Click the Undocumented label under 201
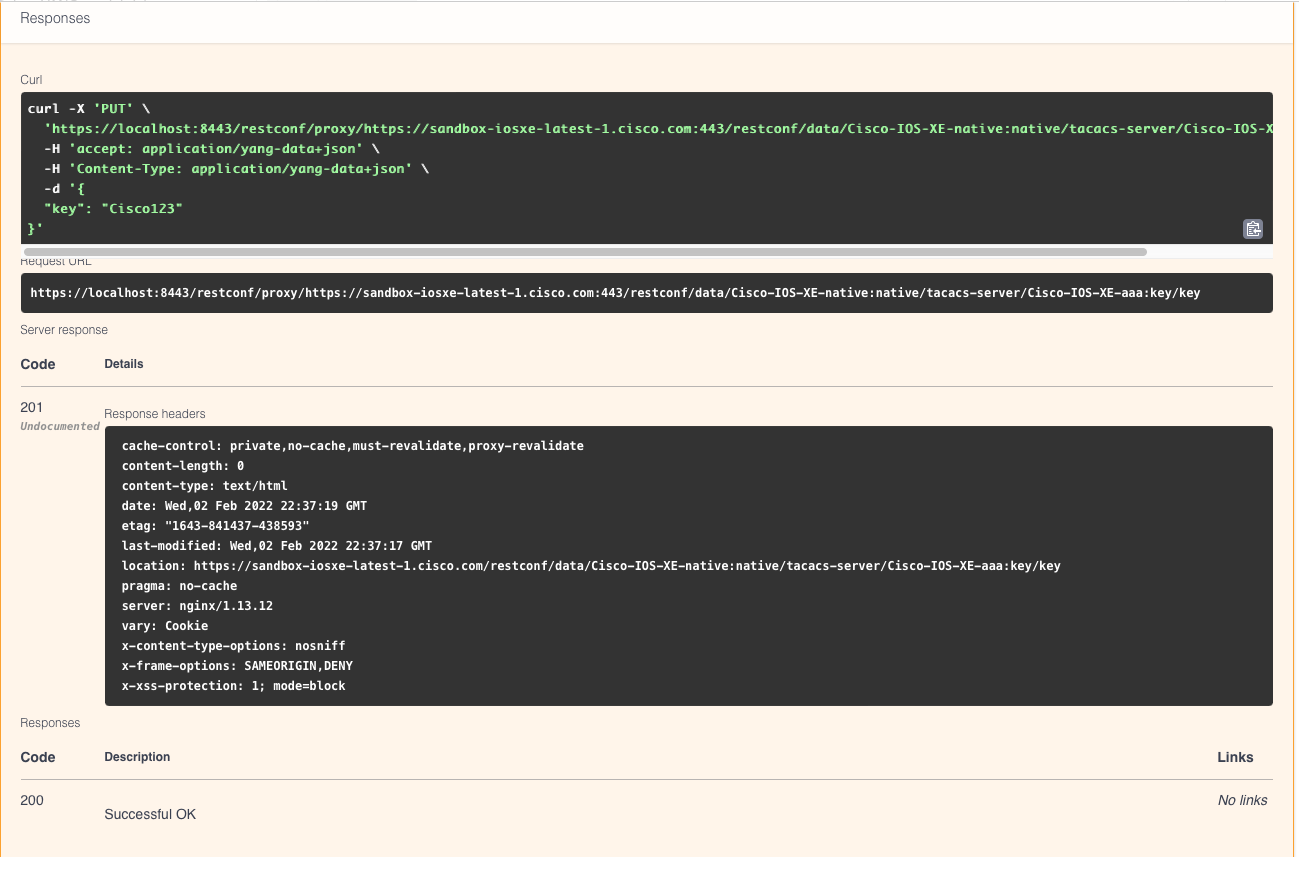The image size is (1299, 880). pyautogui.click(x=60, y=426)
